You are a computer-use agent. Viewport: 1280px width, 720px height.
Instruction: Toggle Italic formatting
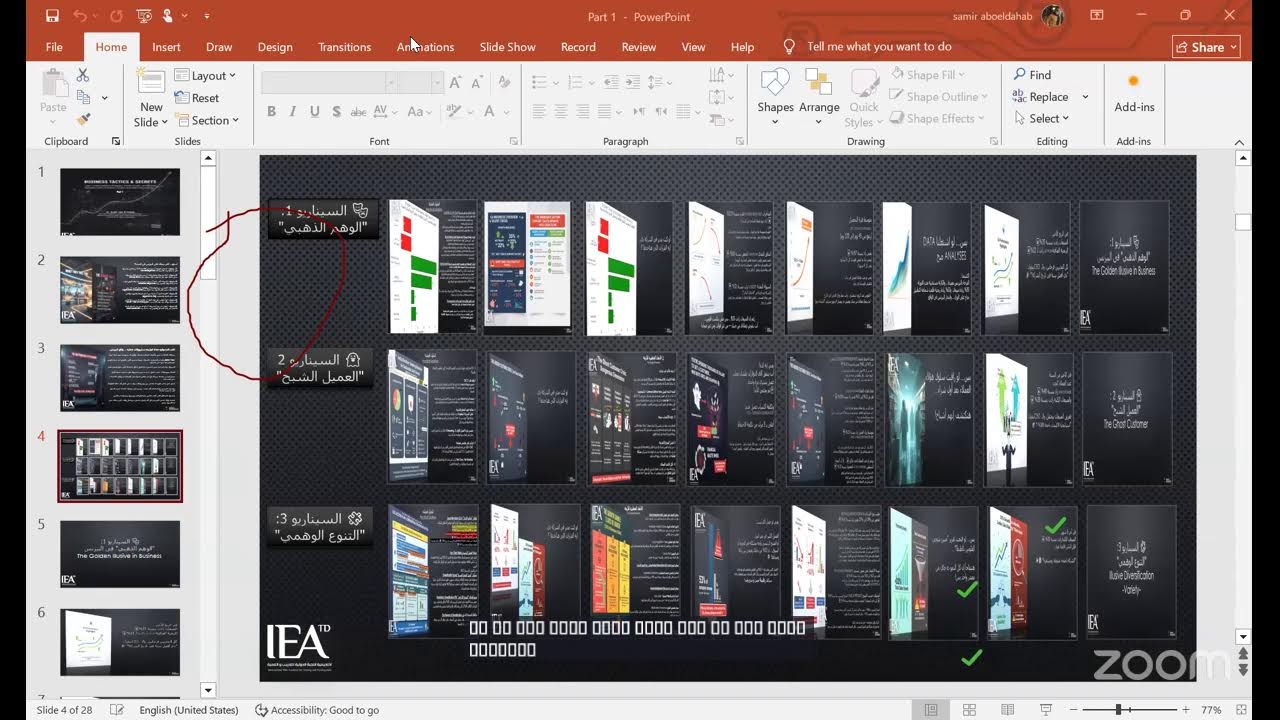click(x=293, y=112)
